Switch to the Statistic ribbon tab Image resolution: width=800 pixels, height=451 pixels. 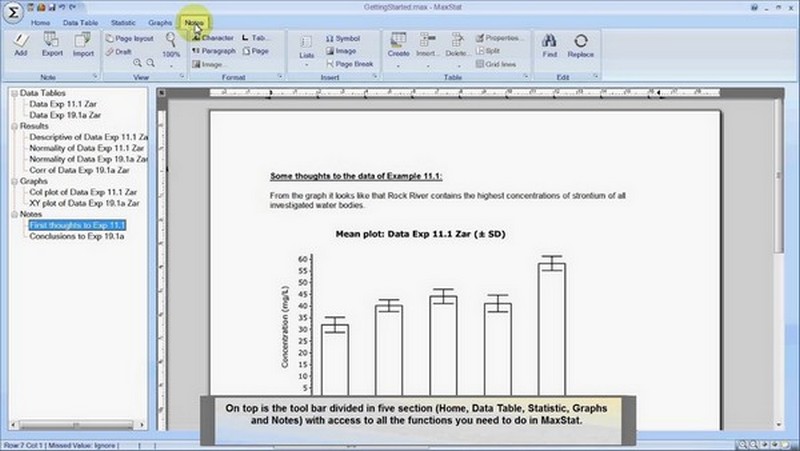123,22
